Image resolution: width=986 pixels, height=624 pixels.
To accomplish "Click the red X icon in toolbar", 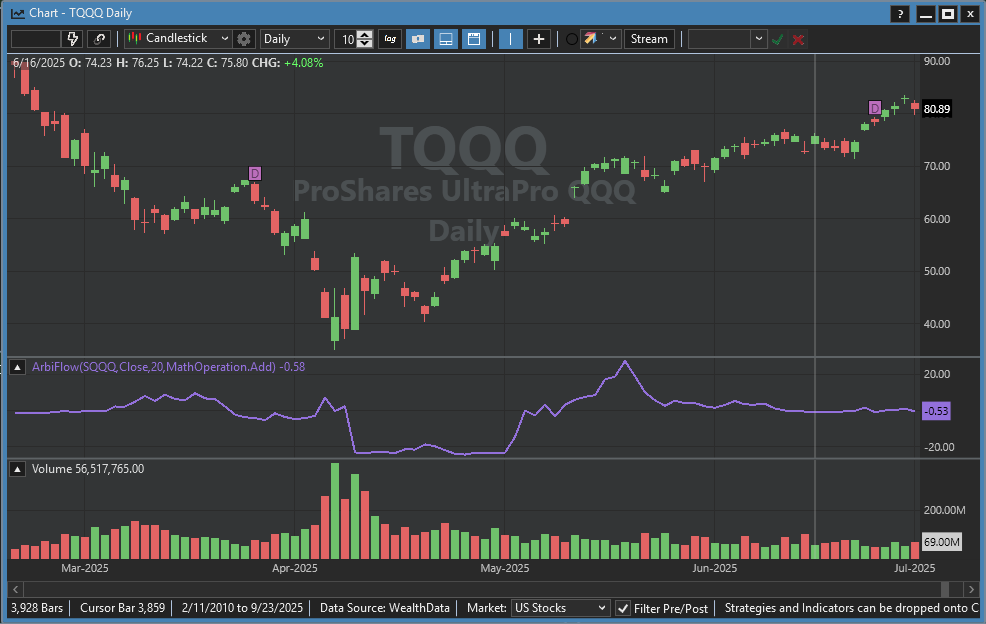I will [x=798, y=39].
